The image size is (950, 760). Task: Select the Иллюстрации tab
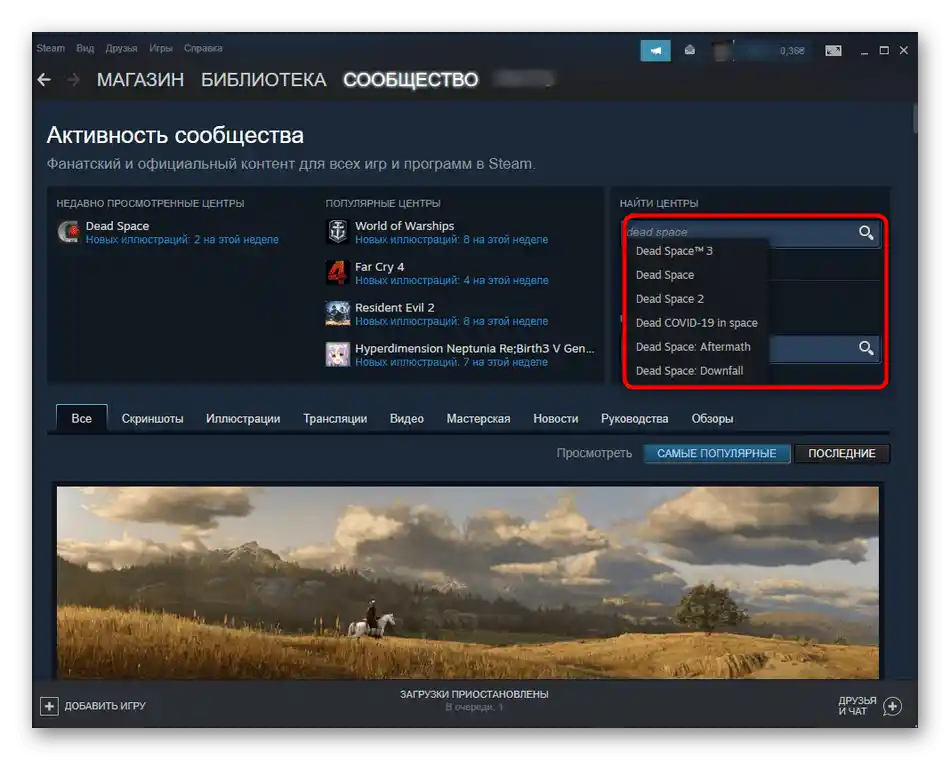243,419
